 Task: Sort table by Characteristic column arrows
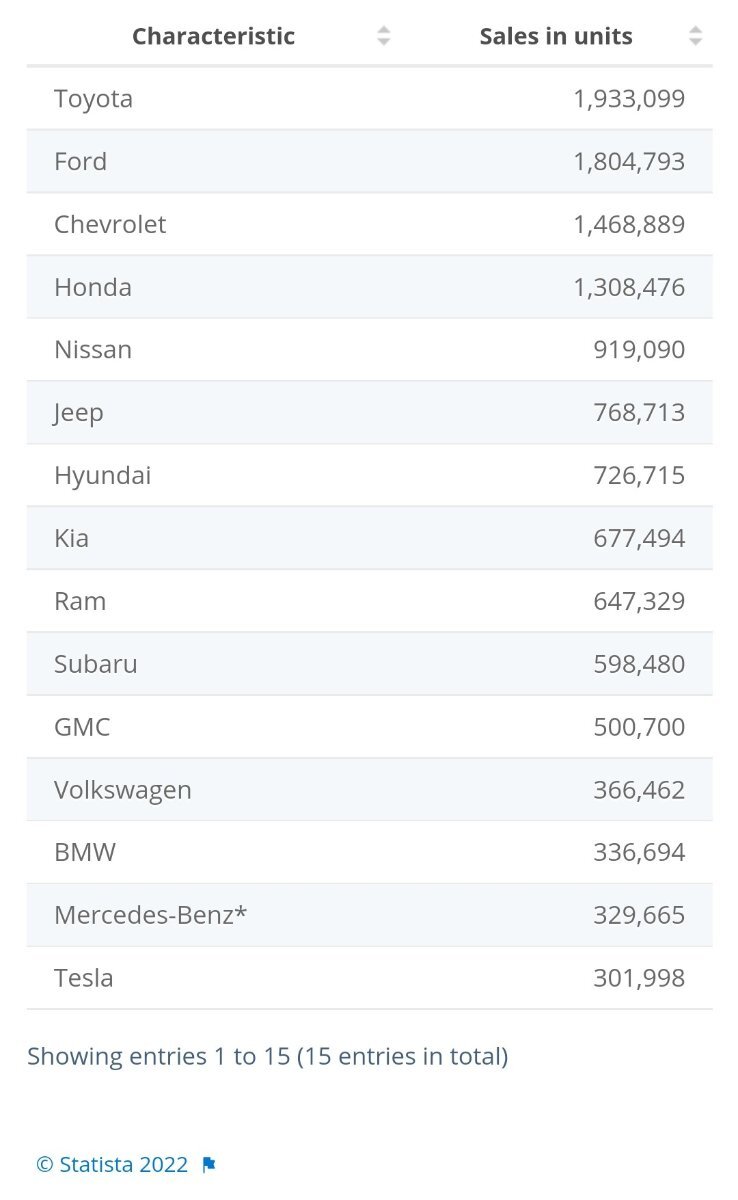383,37
